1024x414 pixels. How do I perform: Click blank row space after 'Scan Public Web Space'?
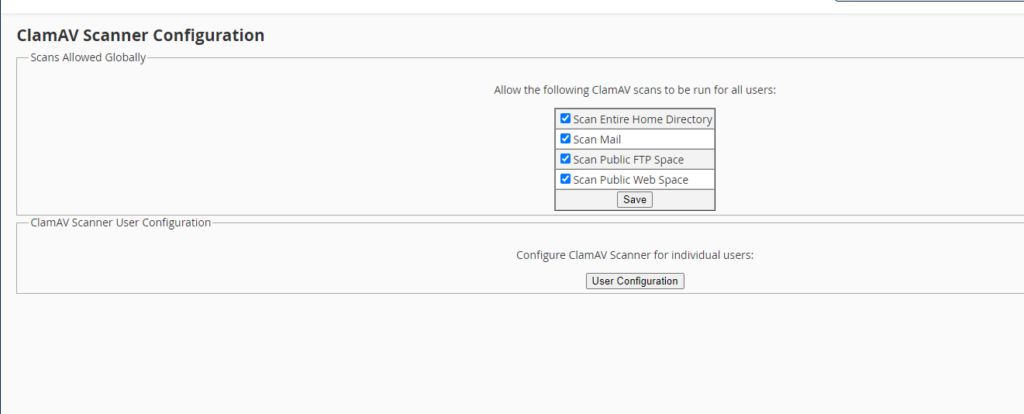pos(702,180)
